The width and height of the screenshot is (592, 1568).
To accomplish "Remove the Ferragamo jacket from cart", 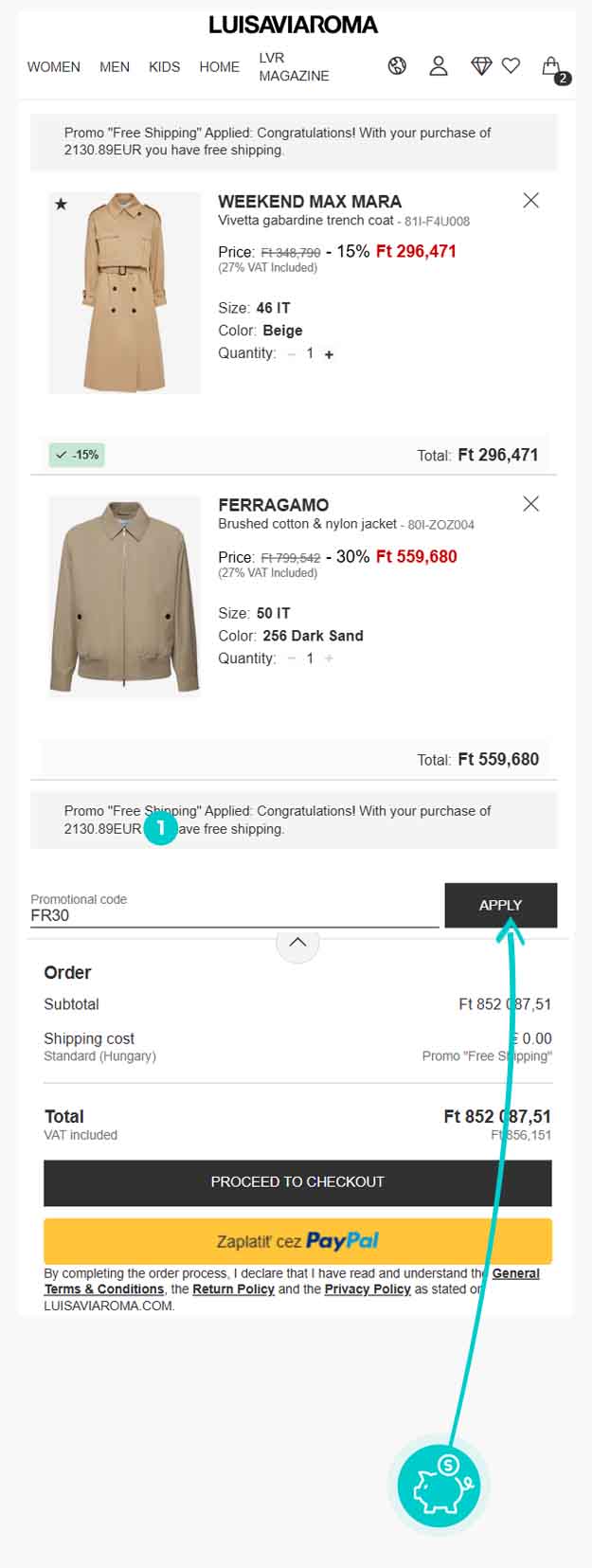I will pos(531,504).
